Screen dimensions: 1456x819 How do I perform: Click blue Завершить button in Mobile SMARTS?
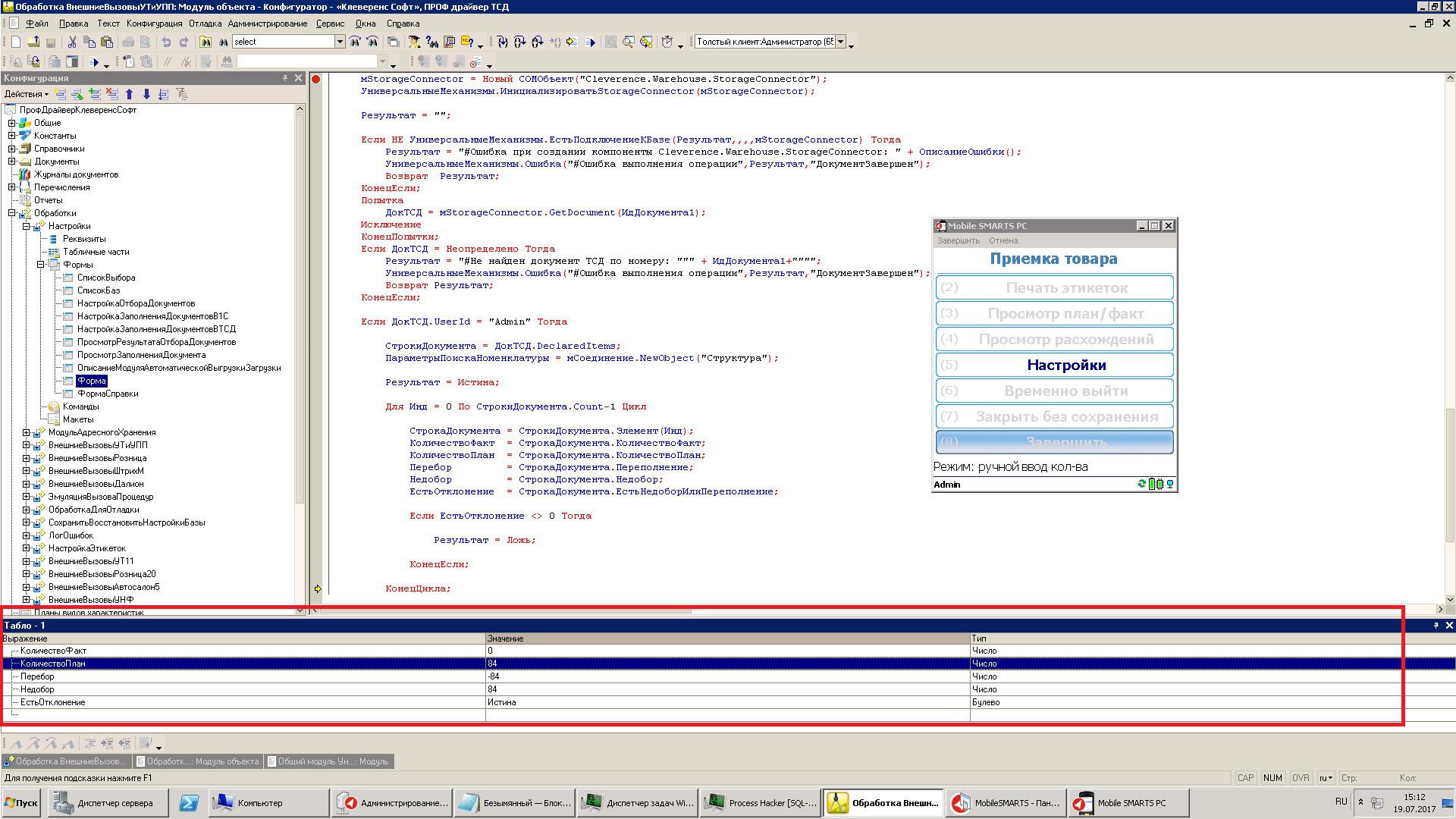(x=1055, y=441)
